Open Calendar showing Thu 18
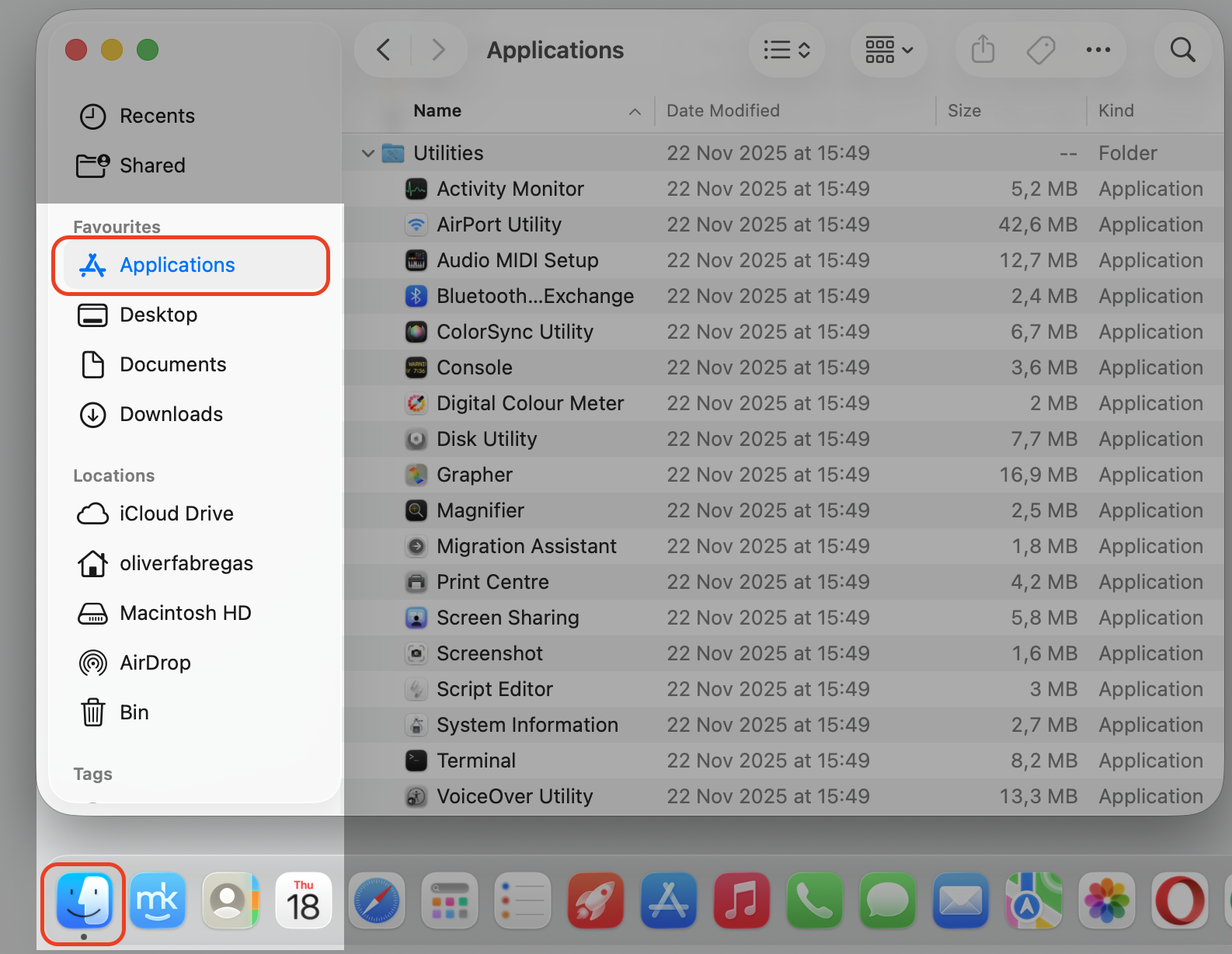This screenshot has width=1232, height=954. pos(304,901)
